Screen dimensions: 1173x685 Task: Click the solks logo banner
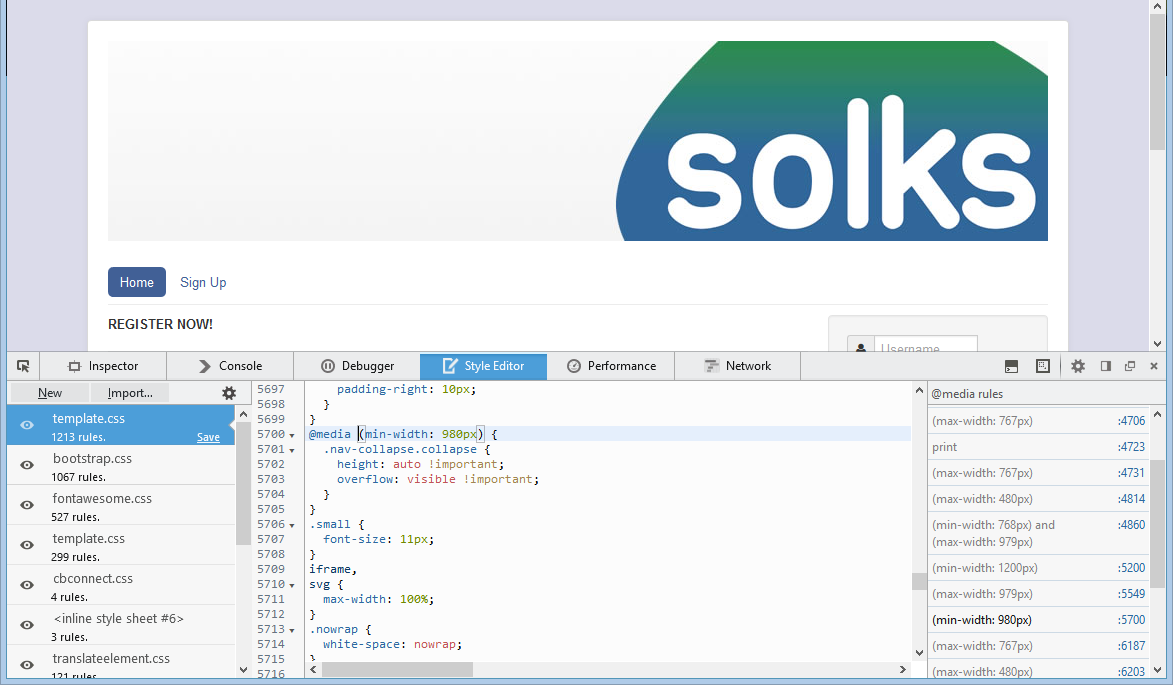[578, 141]
